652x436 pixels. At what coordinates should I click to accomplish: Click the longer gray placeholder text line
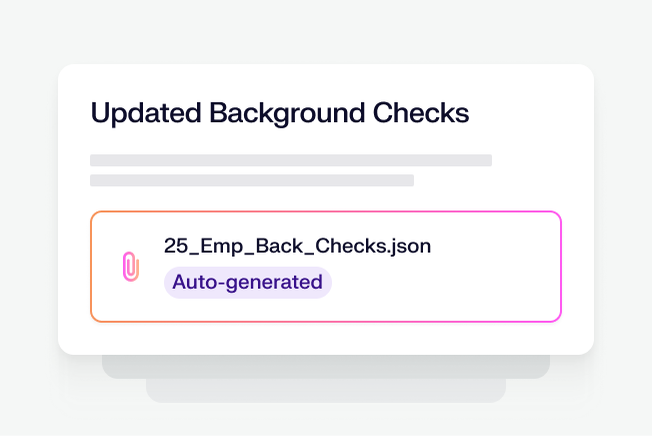(x=290, y=160)
